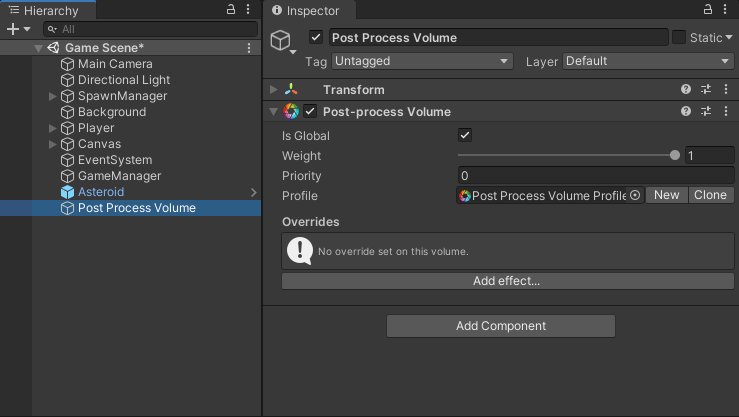Open Game Scene kebab options menu

click(x=249, y=48)
